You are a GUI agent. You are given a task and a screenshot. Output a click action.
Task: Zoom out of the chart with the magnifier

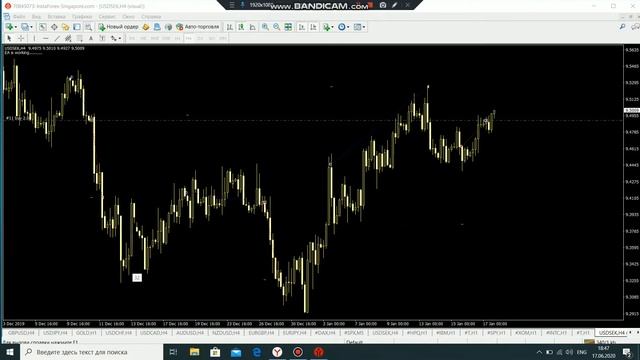277,27
